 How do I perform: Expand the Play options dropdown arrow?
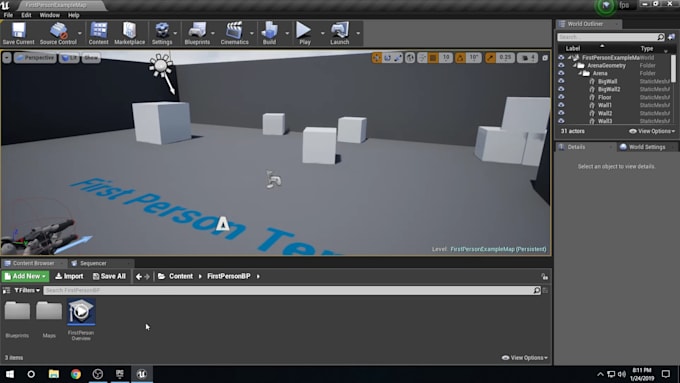click(x=322, y=33)
